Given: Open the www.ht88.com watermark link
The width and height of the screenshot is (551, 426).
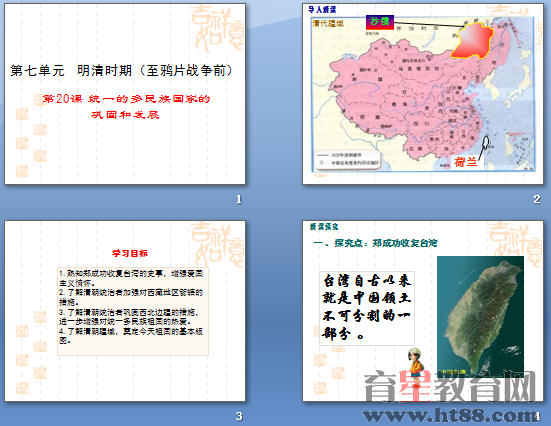Looking at the screenshot, I should tap(451, 416).
